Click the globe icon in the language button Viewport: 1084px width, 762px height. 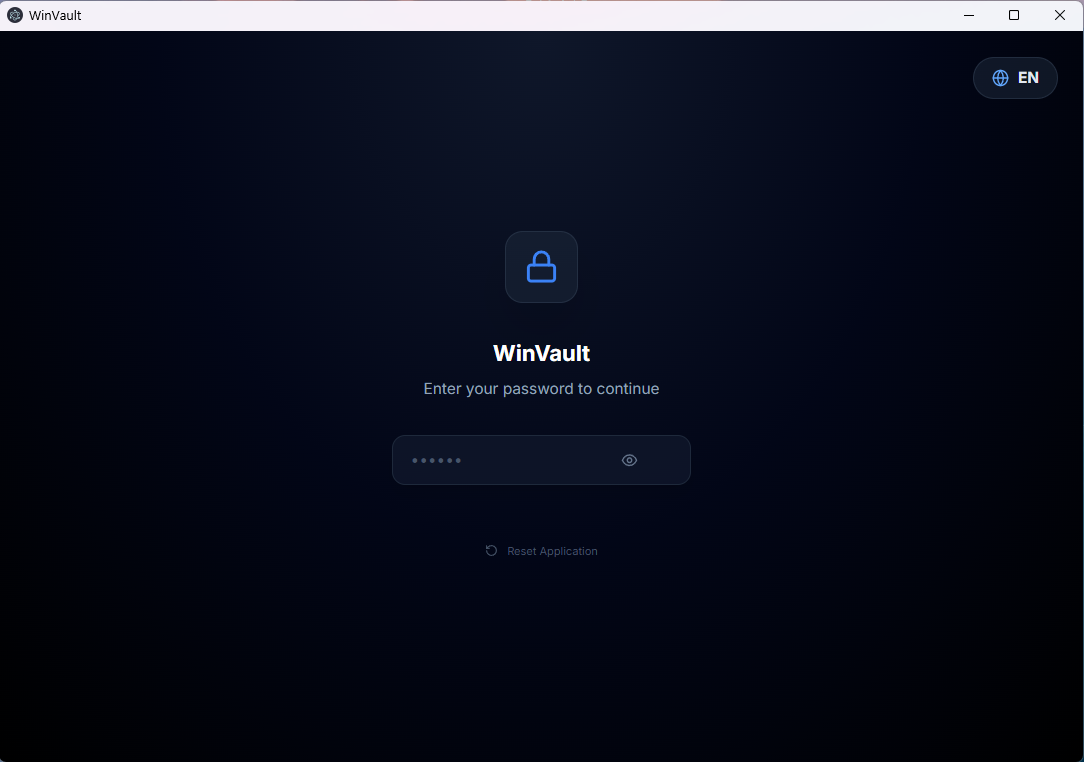(x=1000, y=78)
